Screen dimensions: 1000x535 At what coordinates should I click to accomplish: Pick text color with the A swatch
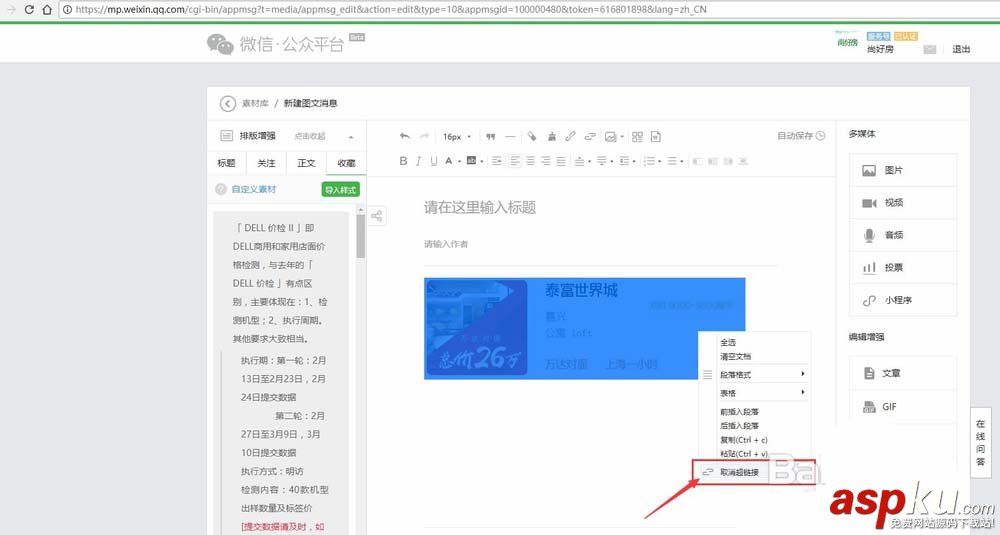click(449, 161)
